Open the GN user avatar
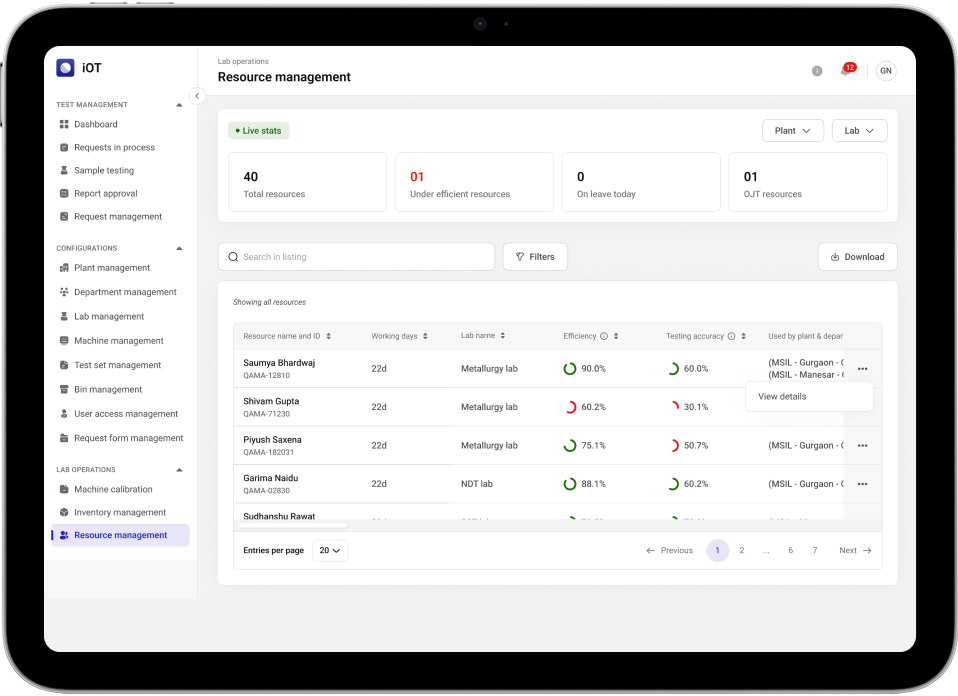Viewport: 958px width, 696px height. point(885,71)
